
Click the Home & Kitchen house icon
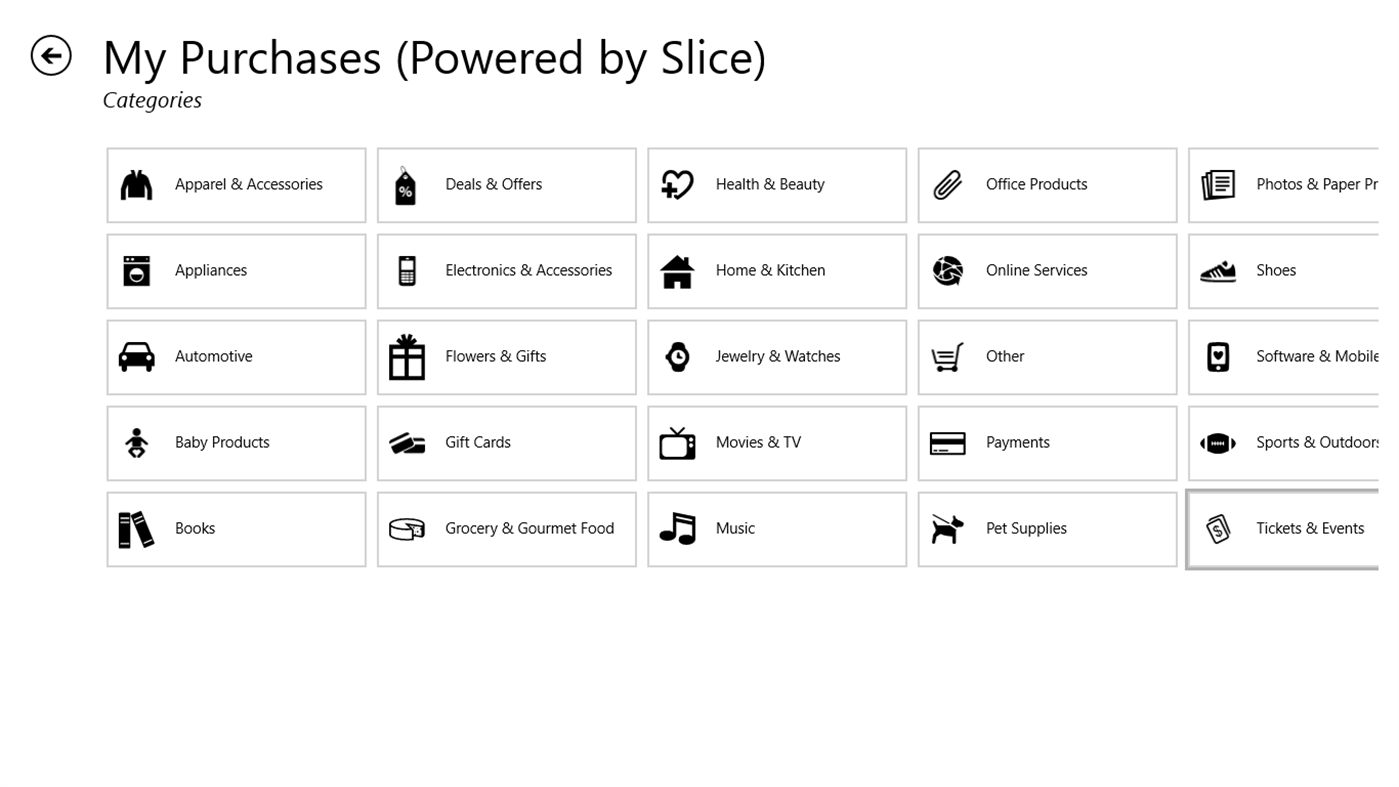point(677,270)
